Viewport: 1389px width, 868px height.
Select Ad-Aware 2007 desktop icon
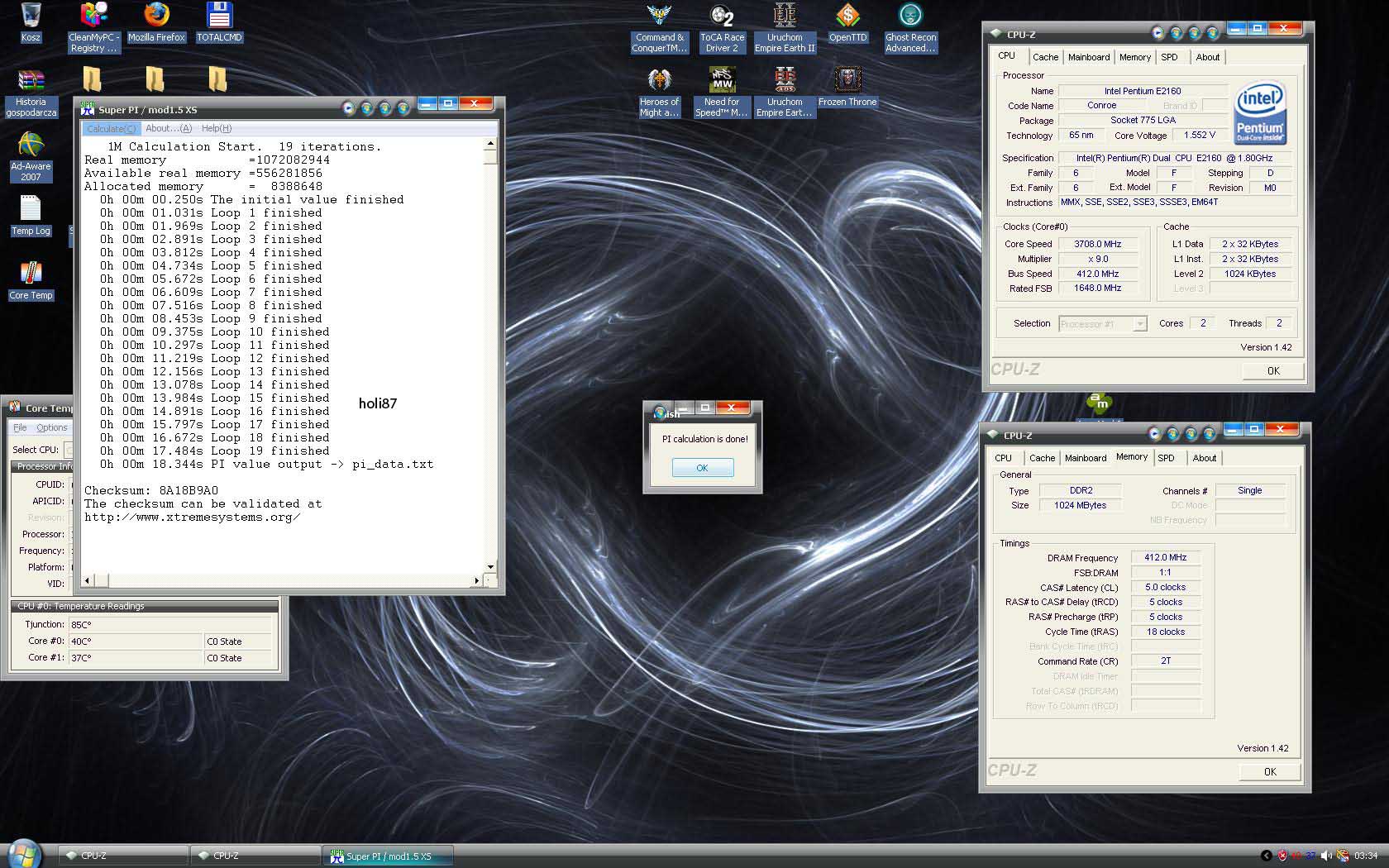point(31,157)
